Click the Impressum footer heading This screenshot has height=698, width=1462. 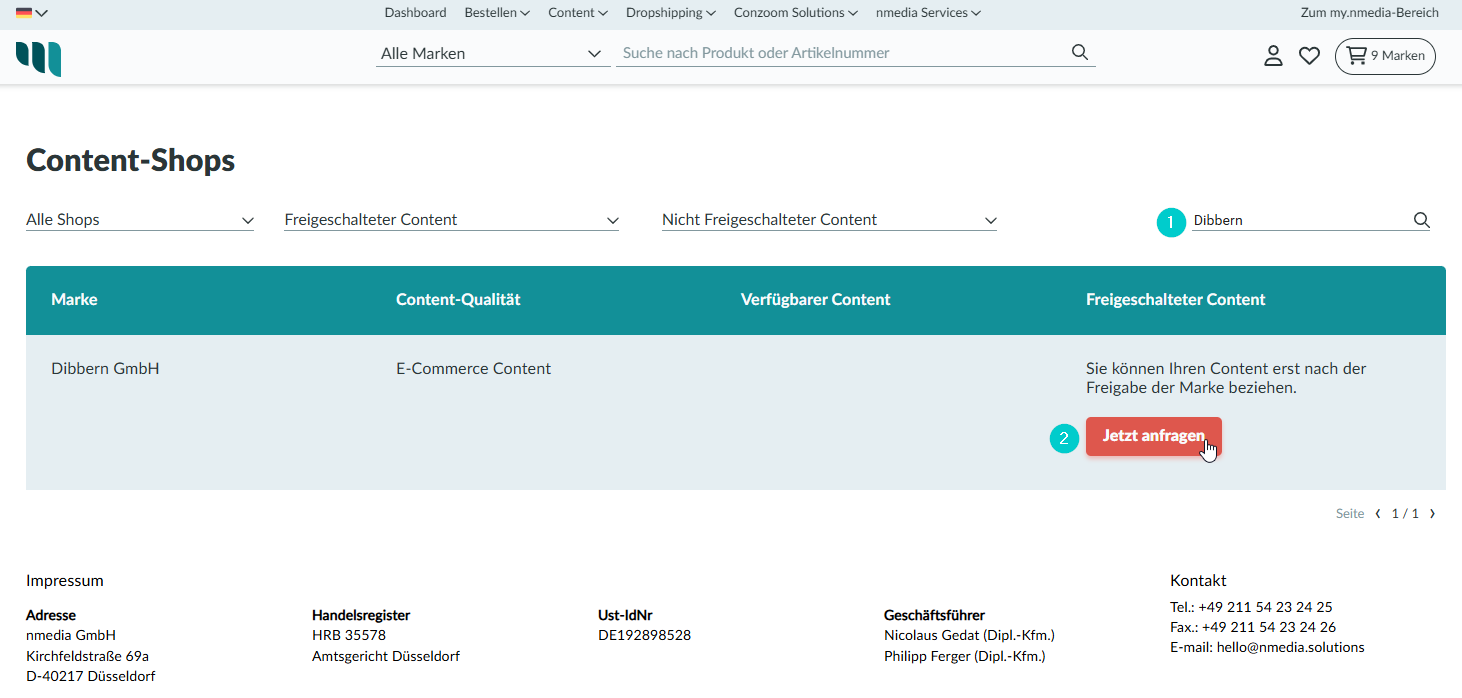[x=65, y=581]
